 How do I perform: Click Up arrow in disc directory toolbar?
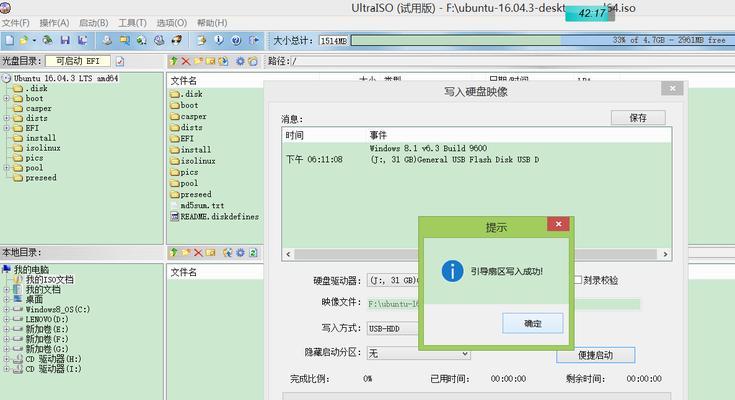tap(174, 61)
